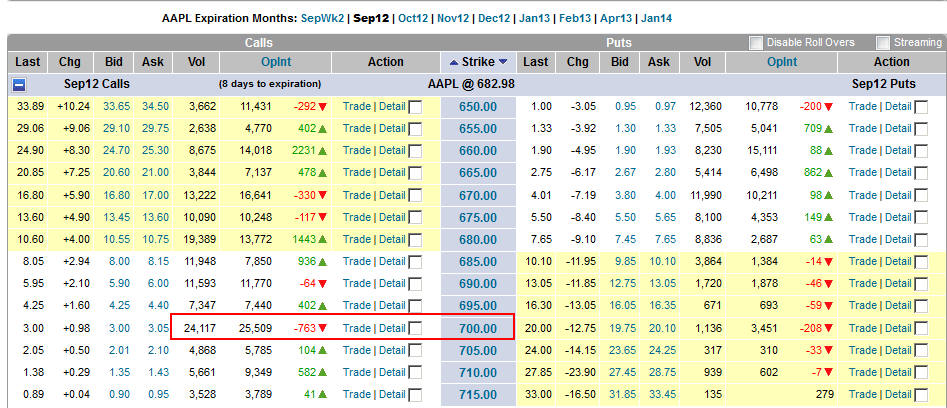The width and height of the screenshot is (947, 408).
Task: Toggle the Streaming checkbox
Action: tap(883, 43)
